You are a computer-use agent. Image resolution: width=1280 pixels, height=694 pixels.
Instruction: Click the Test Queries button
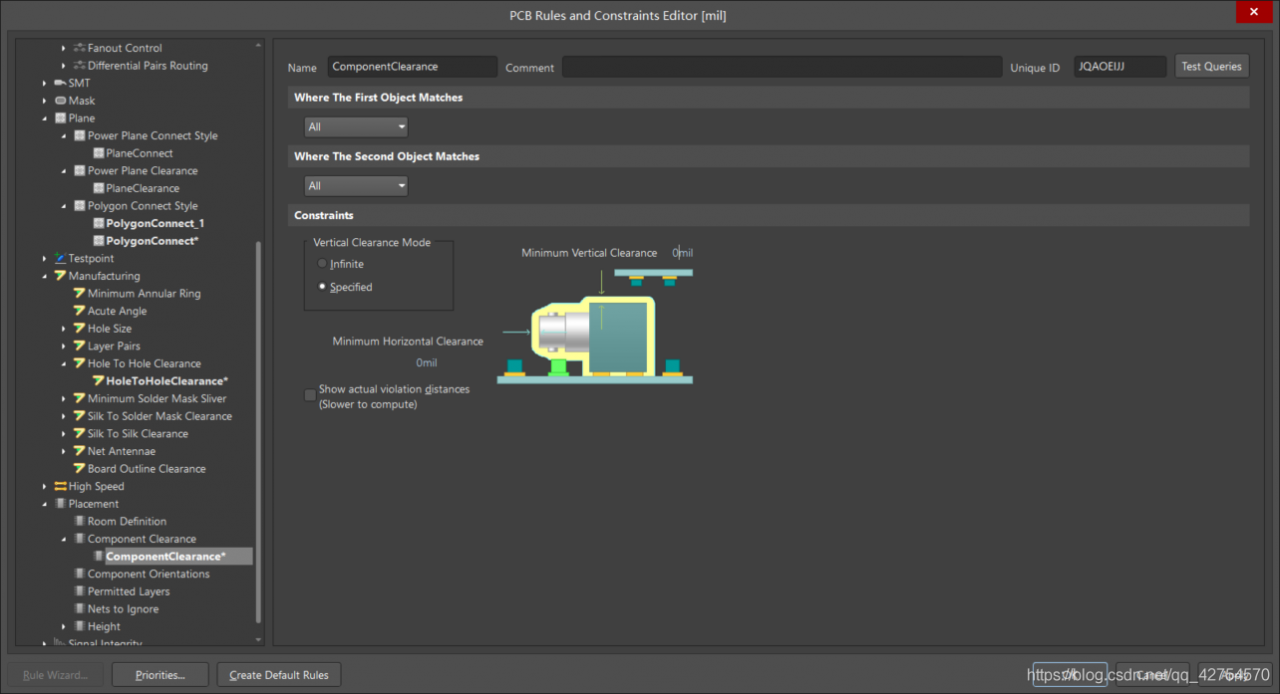[1211, 66]
